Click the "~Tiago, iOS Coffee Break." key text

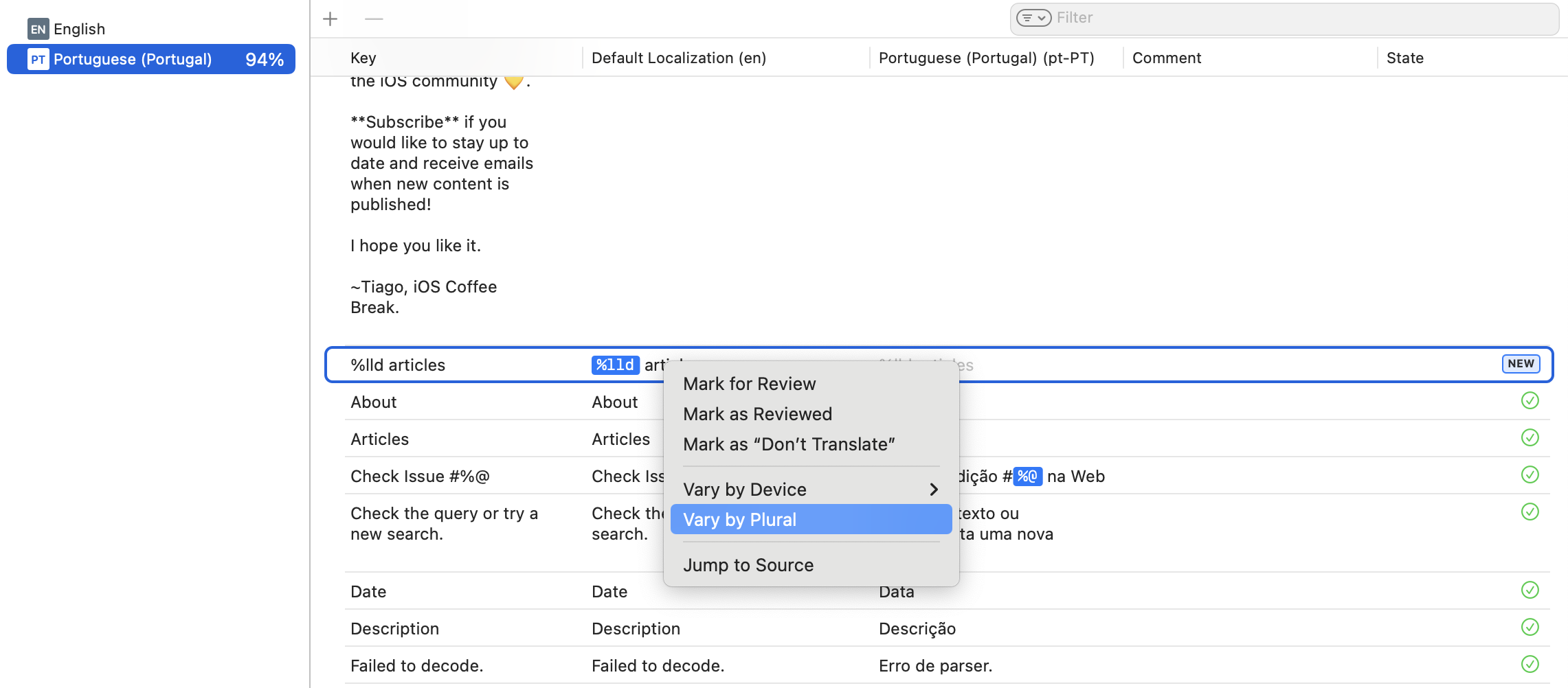click(423, 297)
